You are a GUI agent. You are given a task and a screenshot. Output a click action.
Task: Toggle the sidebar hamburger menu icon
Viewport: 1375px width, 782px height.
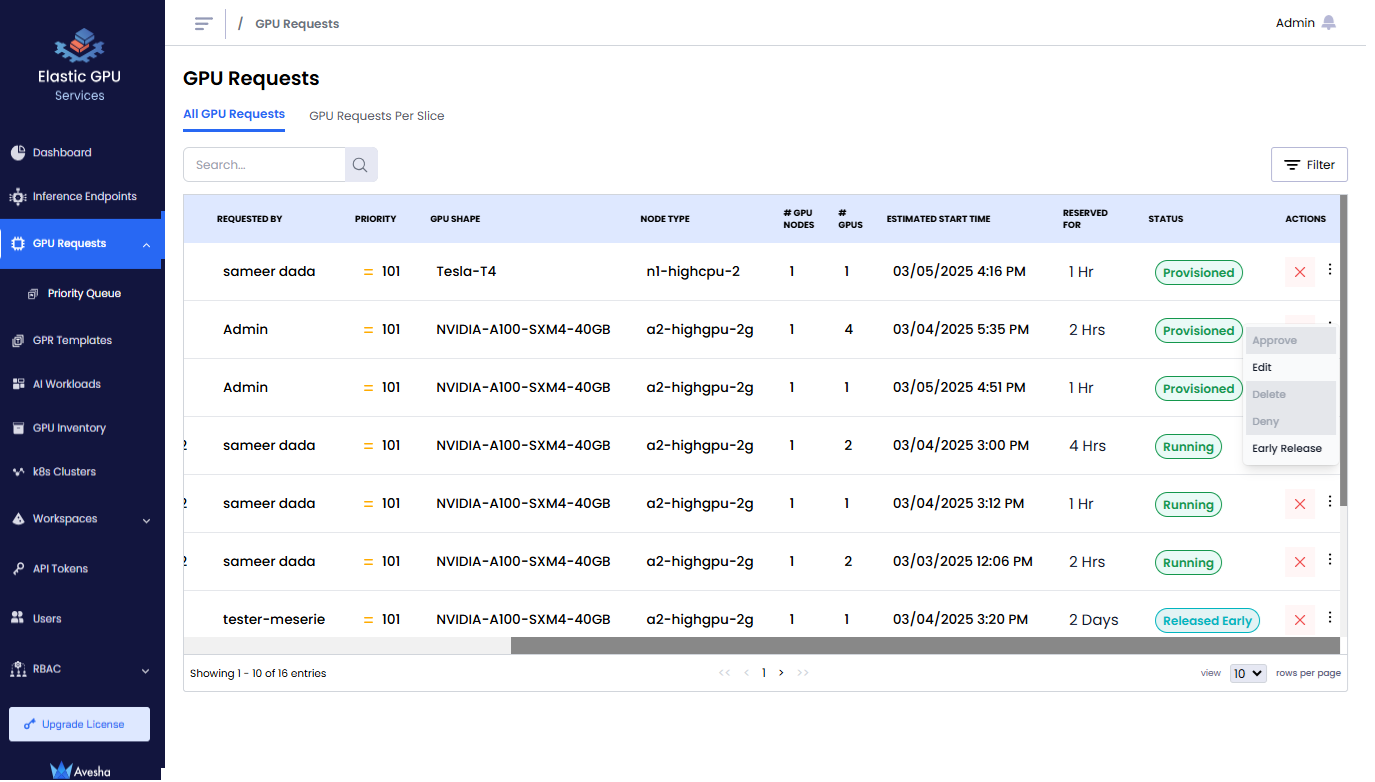[204, 23]
